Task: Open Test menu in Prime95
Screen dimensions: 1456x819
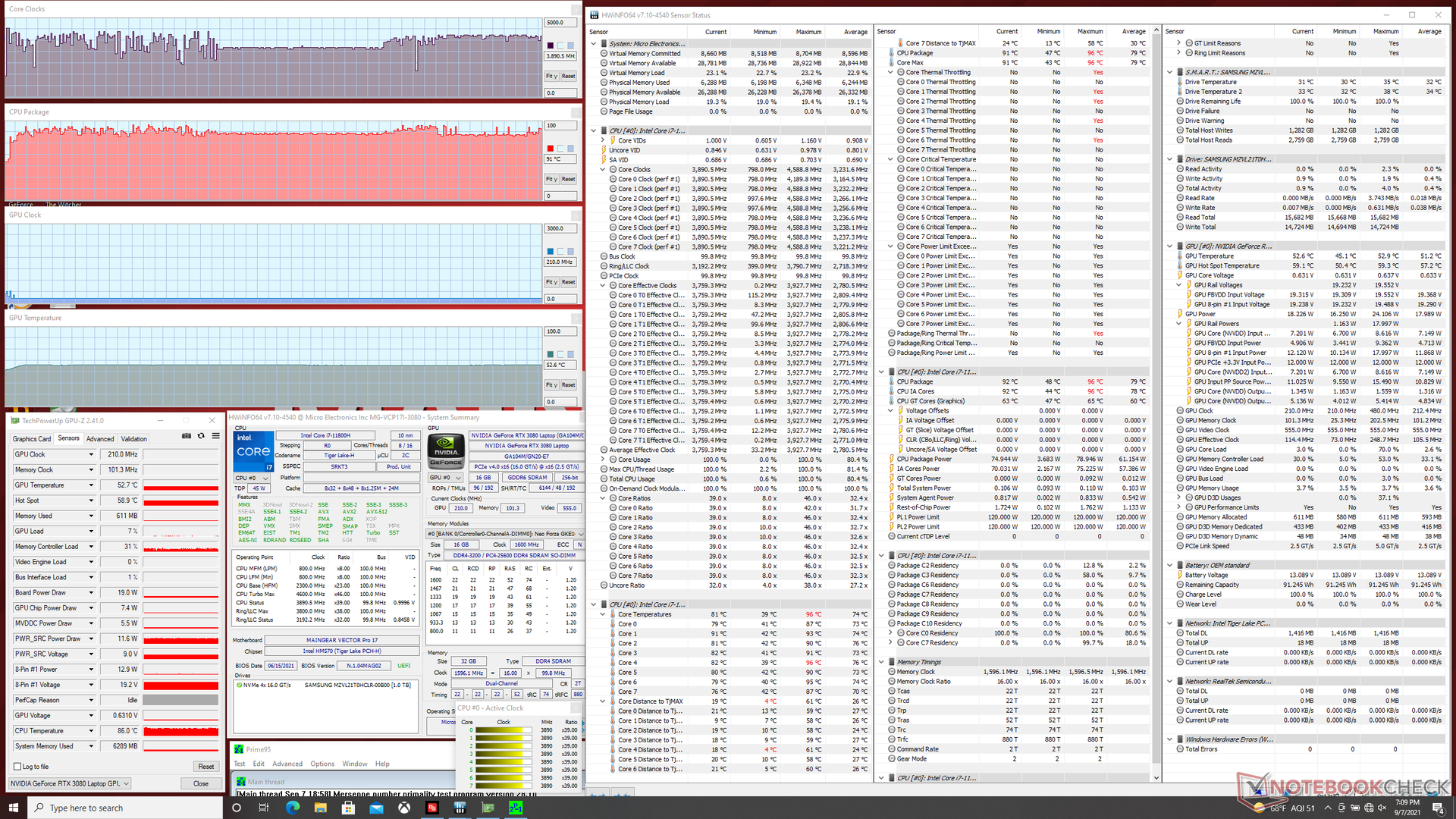Action: point(240,764)
